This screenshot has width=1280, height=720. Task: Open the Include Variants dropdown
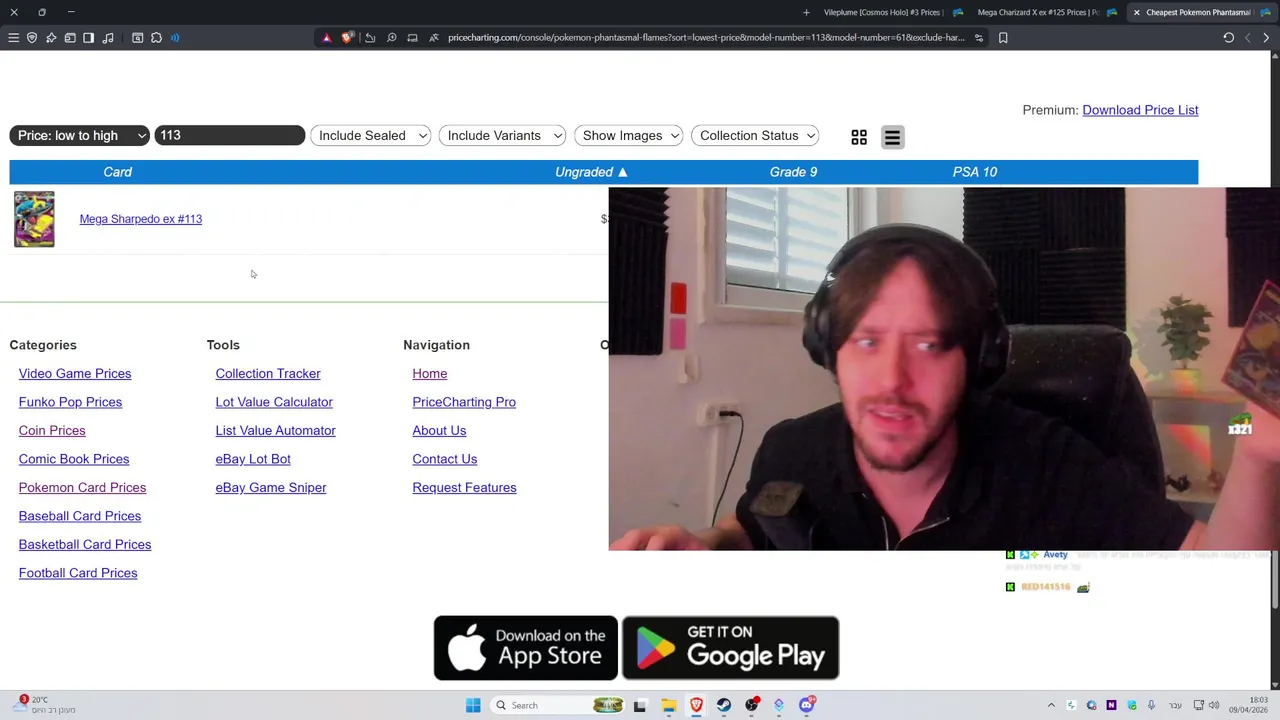503,135
